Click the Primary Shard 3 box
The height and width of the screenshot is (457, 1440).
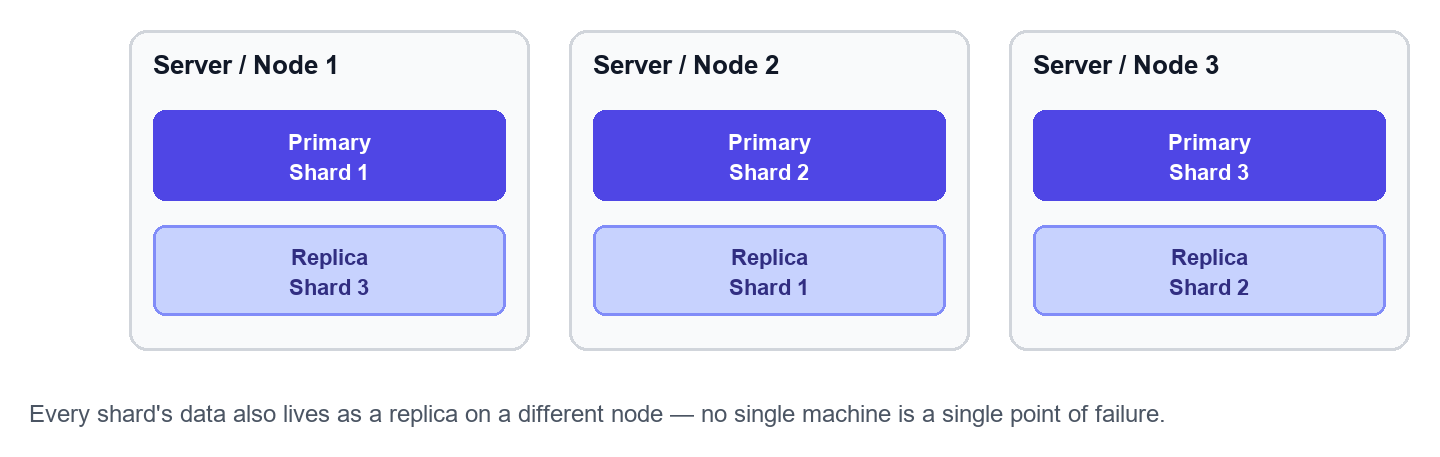click(1209, 156)
